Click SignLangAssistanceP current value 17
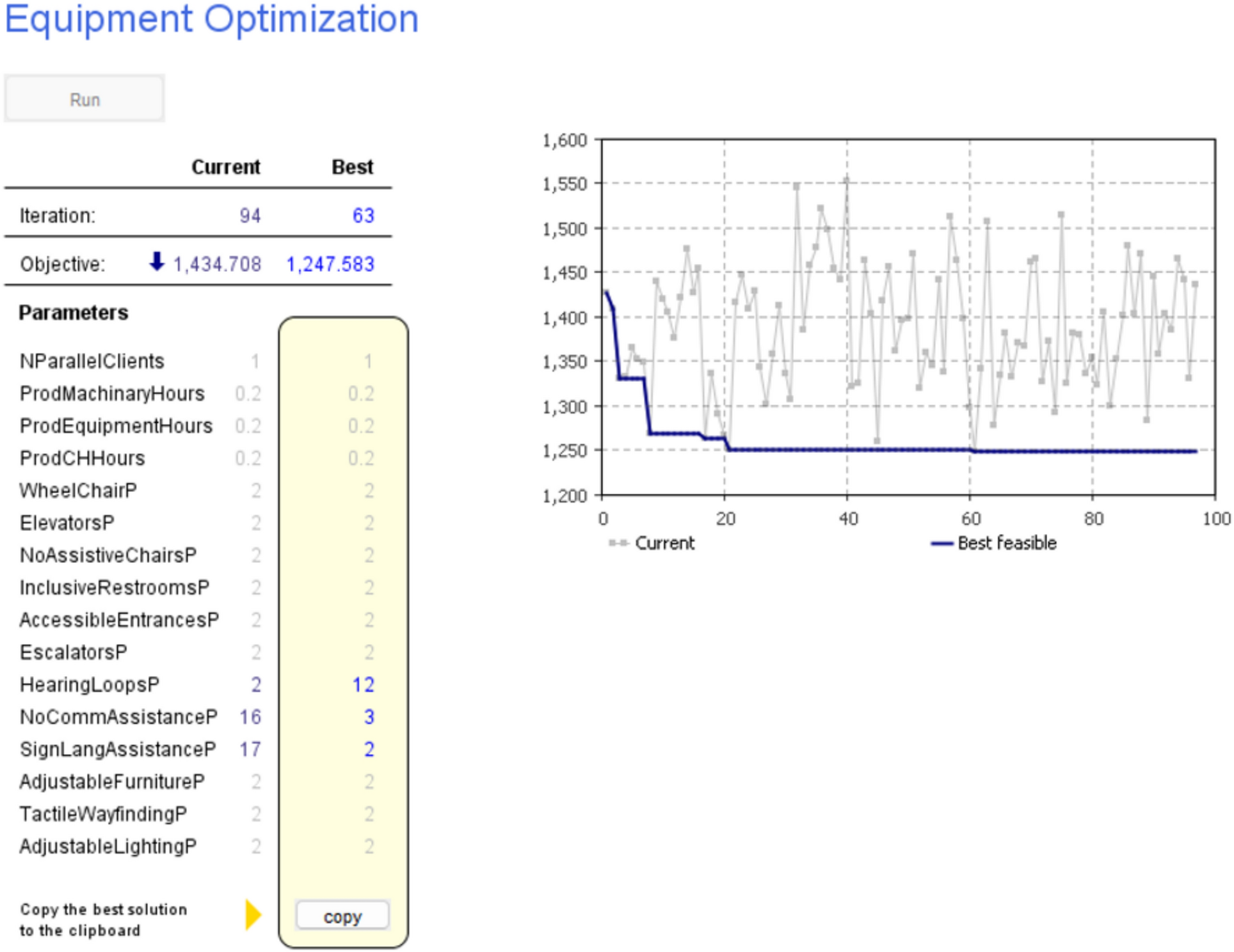The image size is (1234, 952). tap(250, 749)
